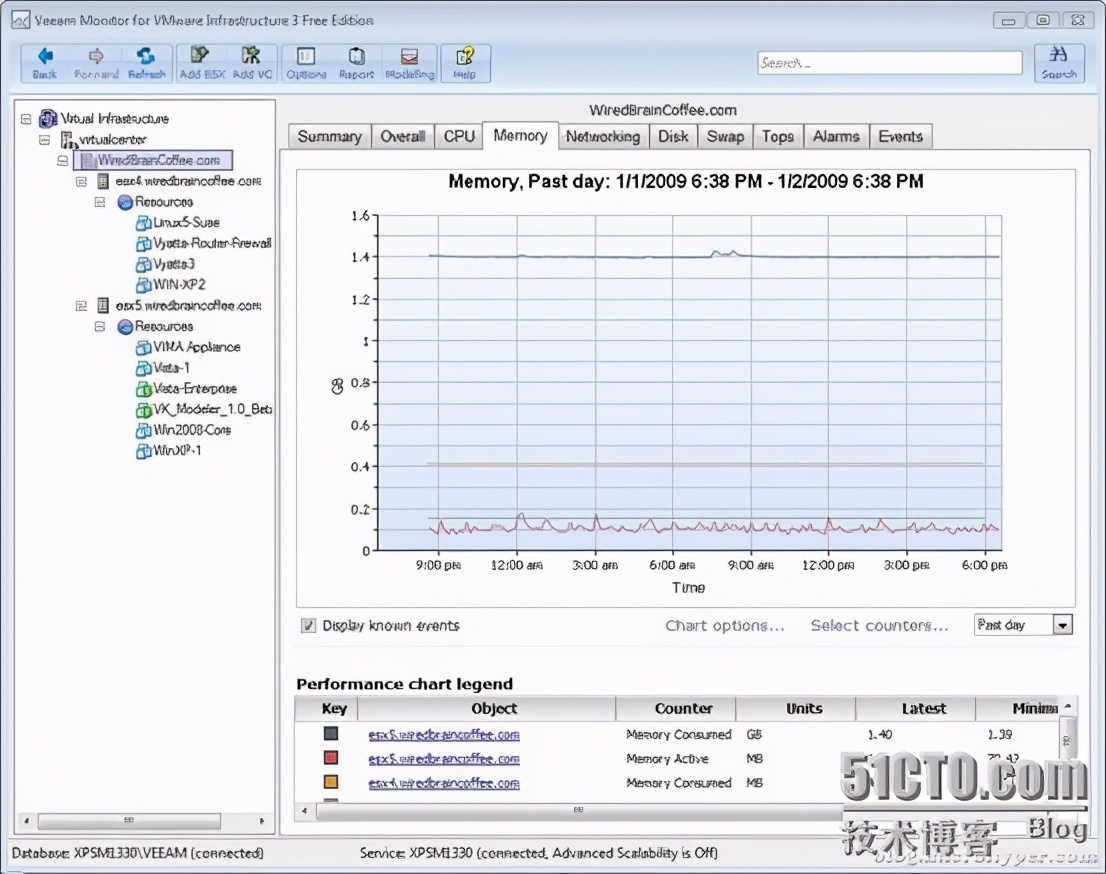Click the VIMA Appliance VM icon
Viewport: 1106px width, 874px height.
143,347
